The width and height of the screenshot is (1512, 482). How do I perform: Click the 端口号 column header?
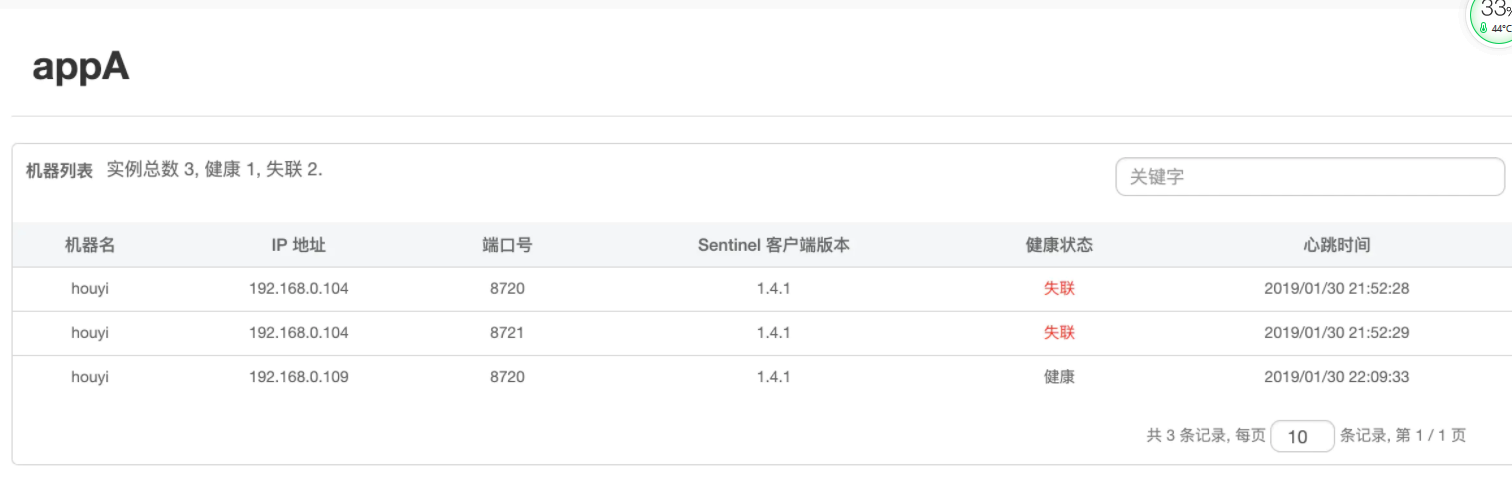click(x=507, y=245)
